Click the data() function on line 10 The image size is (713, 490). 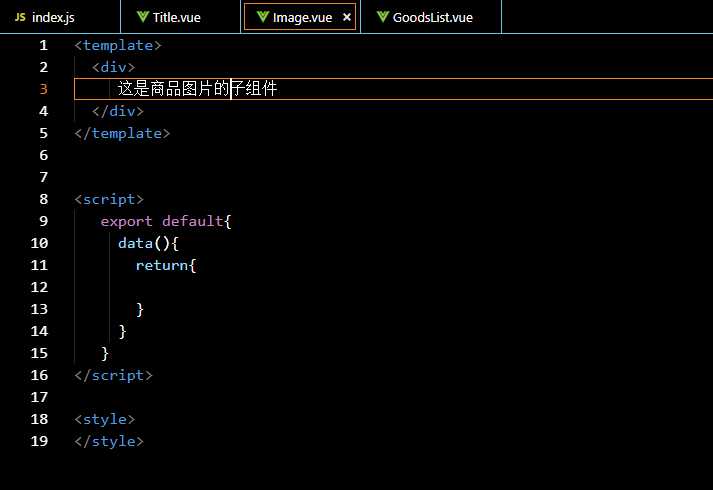[x=144, y=243]
